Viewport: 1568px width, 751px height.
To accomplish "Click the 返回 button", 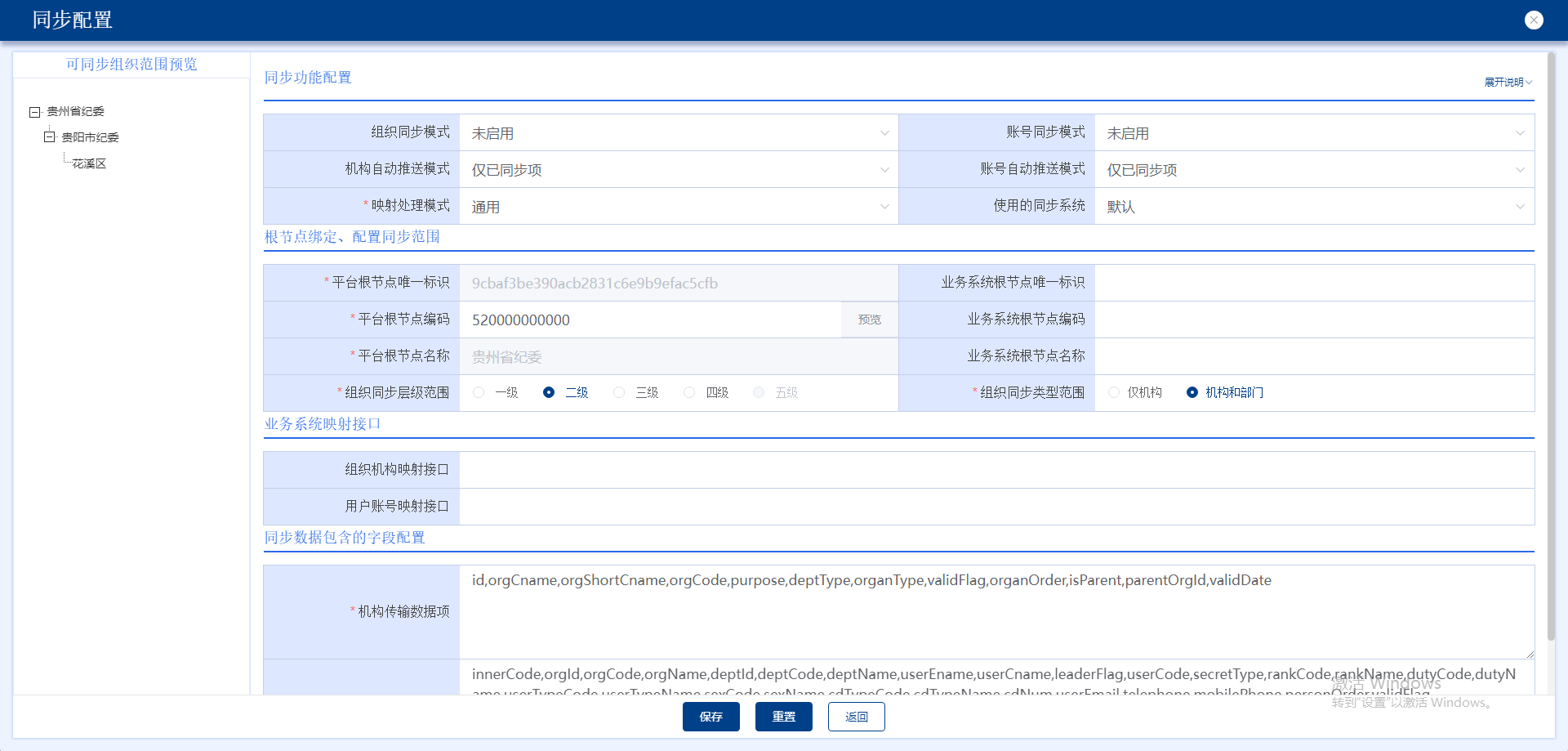I will tap(857, 717).
